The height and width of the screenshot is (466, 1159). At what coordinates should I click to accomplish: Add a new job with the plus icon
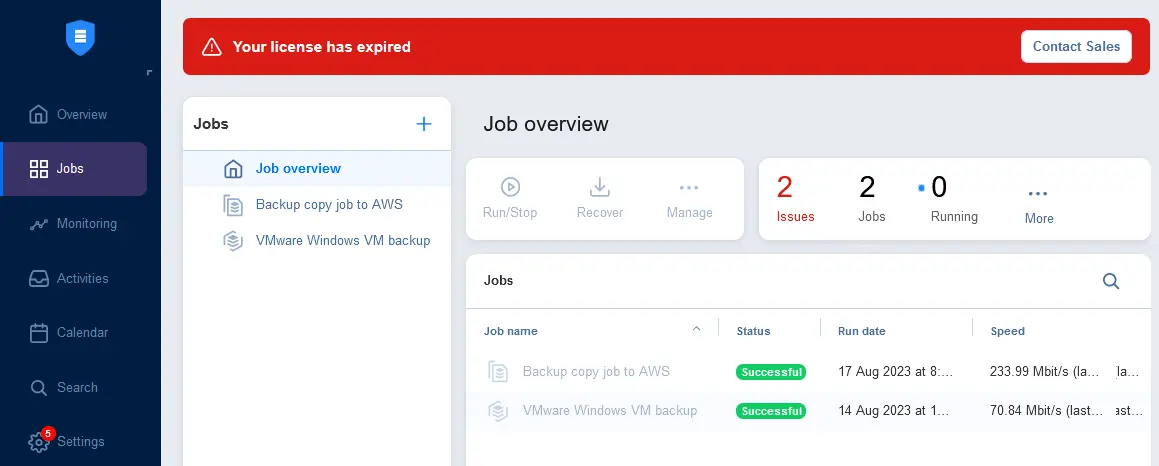(x=424, y=124)
